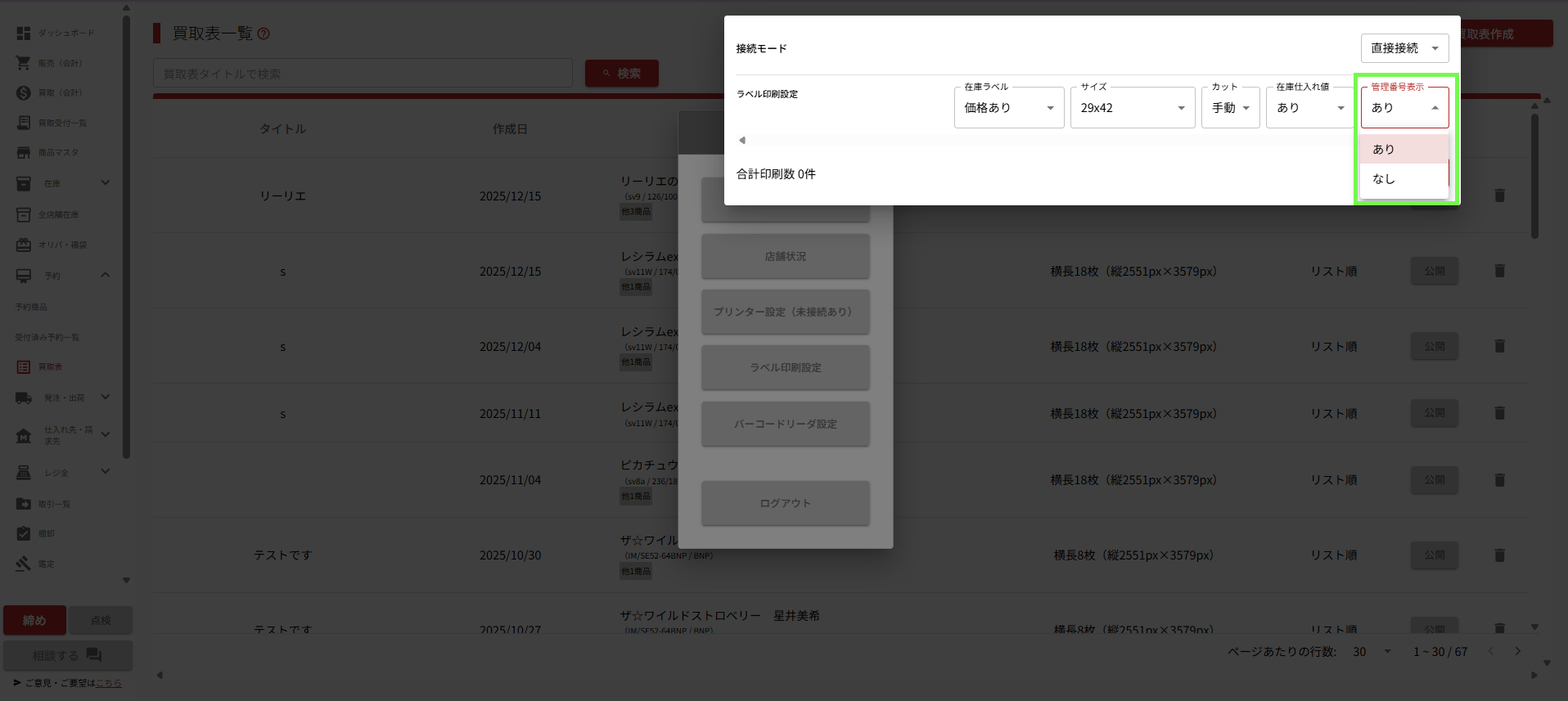
Task: Open the ダッシュボード icon in sidebar
Action: click(24, 34)
